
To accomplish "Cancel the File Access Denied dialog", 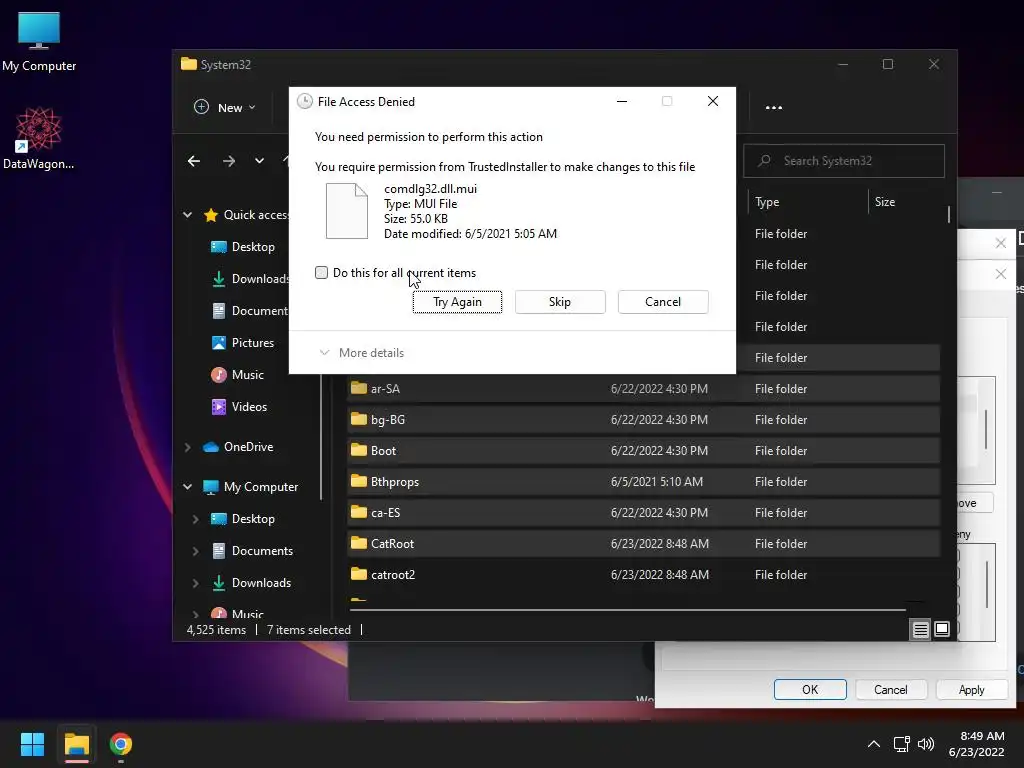I will pos(663,302).
